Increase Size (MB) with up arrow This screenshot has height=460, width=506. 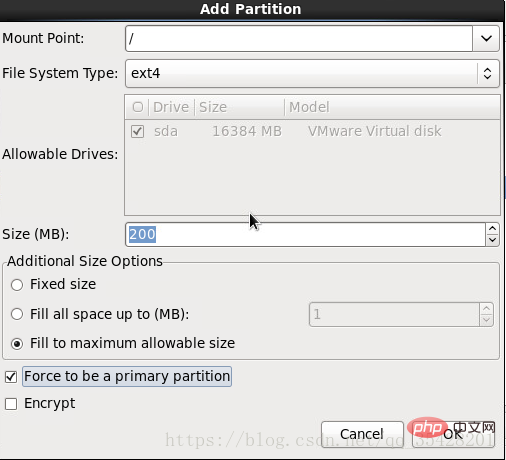[x=492, y=229]
